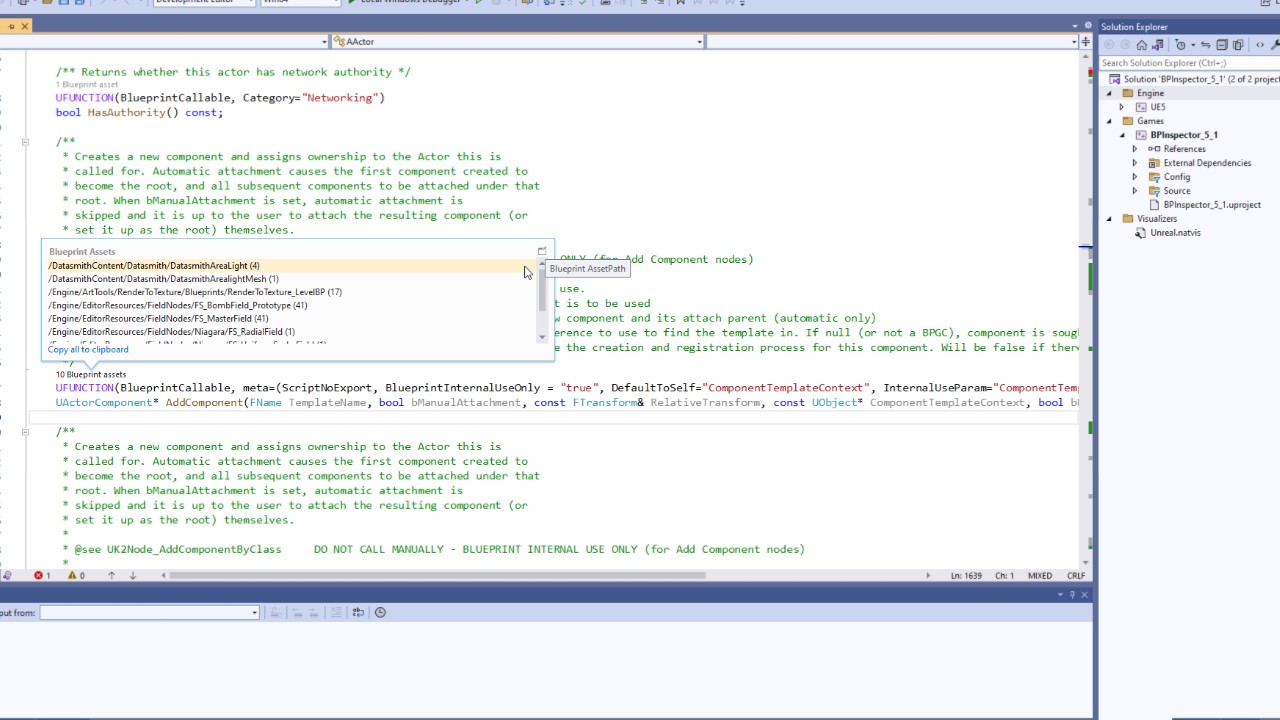Collapse all in Solution Explorer toolbar

[x=1222, y=45]
